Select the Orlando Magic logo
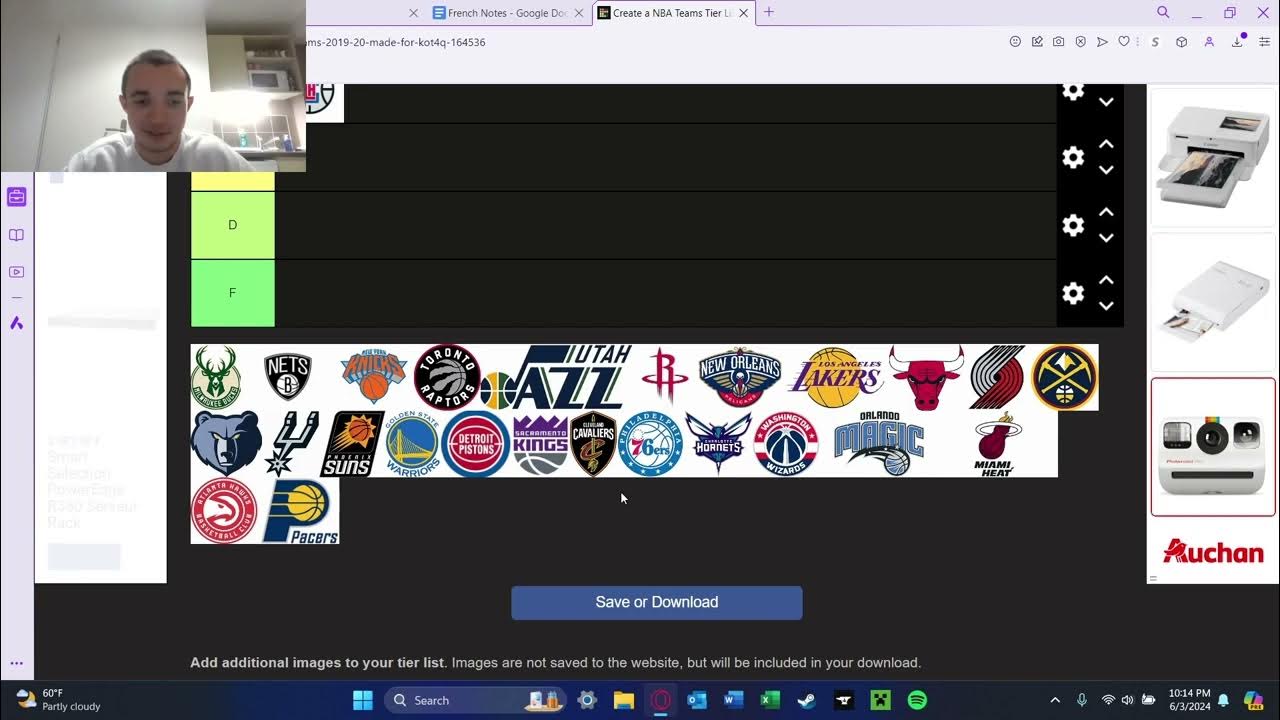Image resolution: width=1280 pixels, height=720 pixels. click(880, 443)
